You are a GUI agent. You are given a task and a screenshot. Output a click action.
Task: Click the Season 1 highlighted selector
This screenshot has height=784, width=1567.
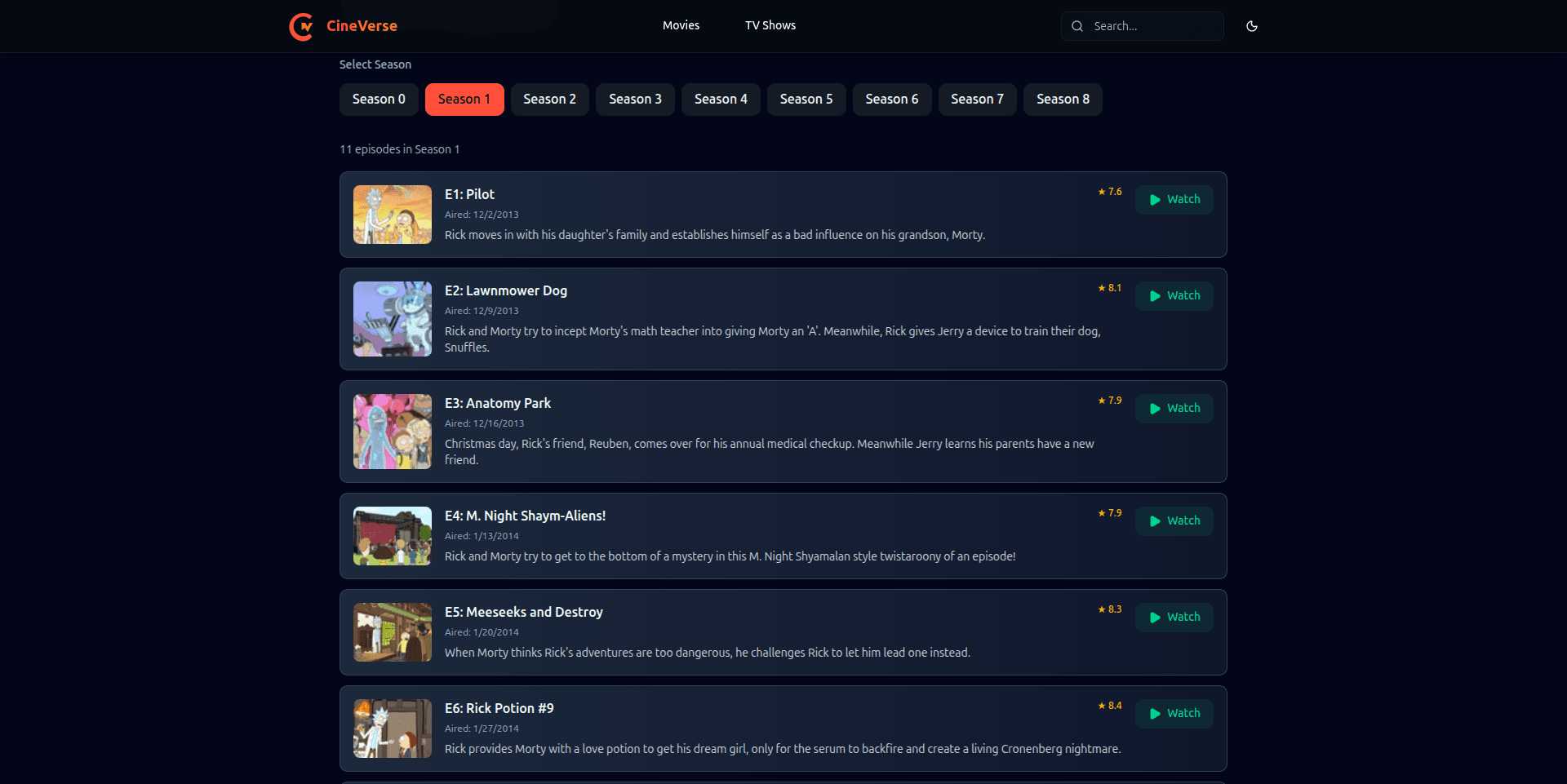[x=464, y=99]
